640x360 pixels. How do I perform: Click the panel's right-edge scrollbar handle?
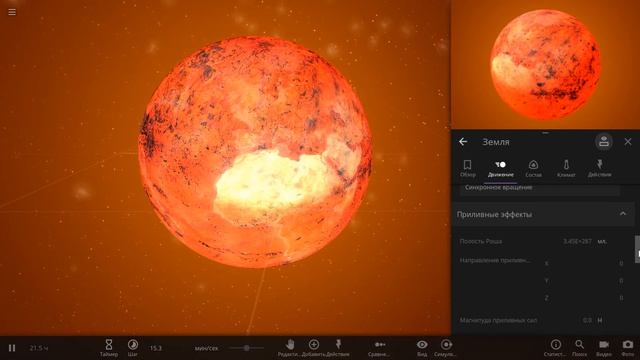tap(637, 249)
